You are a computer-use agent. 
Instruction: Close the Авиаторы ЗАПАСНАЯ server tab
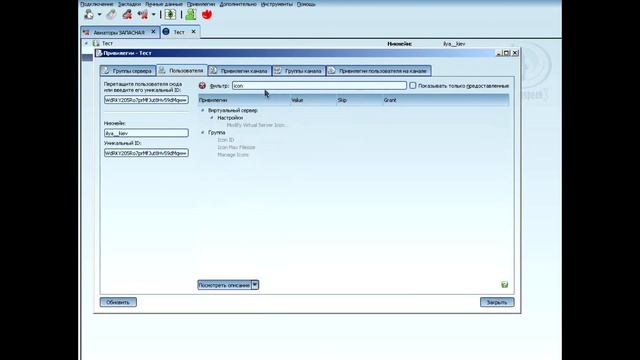coord(153,31)
